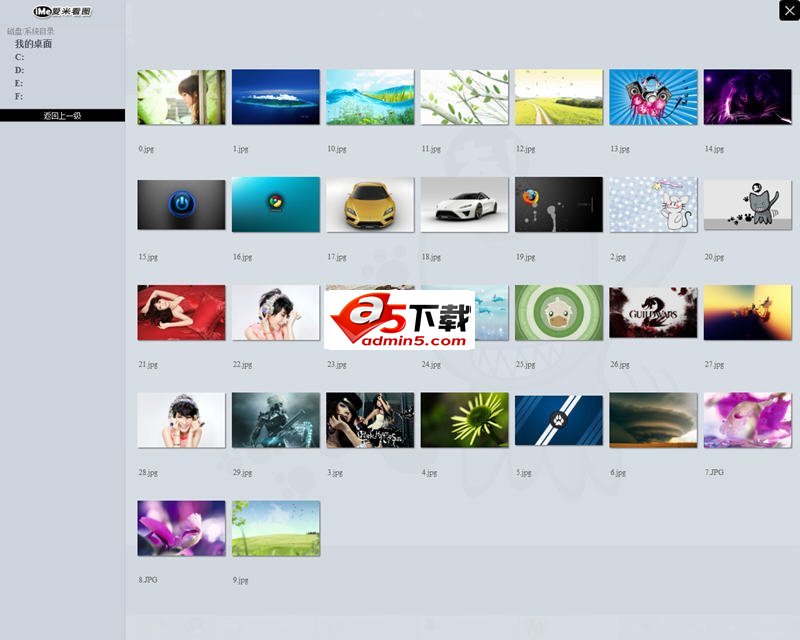Open thumbnail 4.jpg green flower macro

[464, 420]
